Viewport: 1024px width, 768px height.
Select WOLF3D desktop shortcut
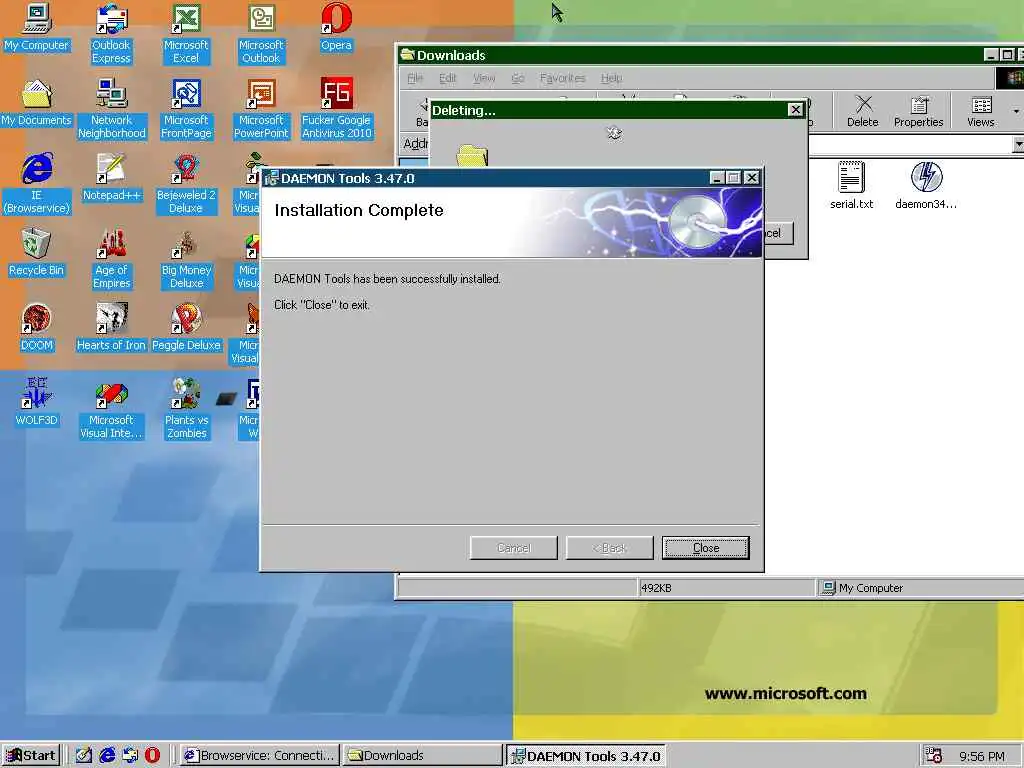(x=37, y=403)
